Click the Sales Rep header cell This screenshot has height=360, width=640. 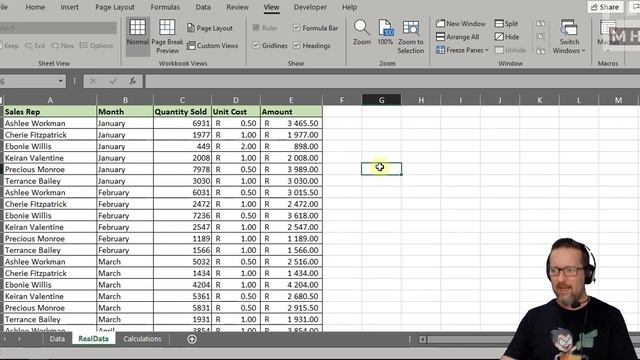[50, 111]
